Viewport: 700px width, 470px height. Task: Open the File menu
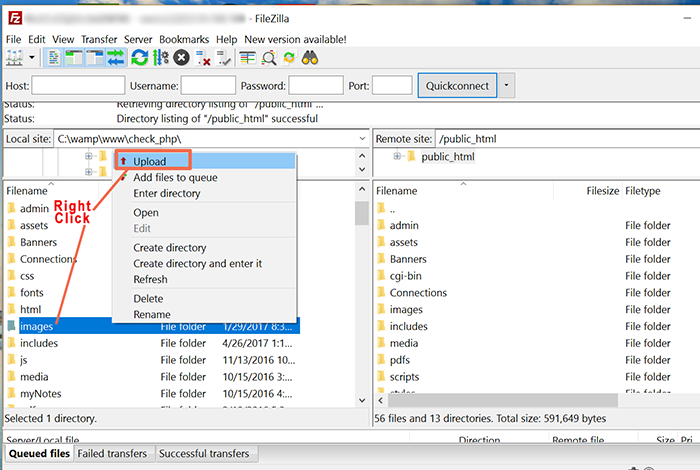tap(13, 39)
